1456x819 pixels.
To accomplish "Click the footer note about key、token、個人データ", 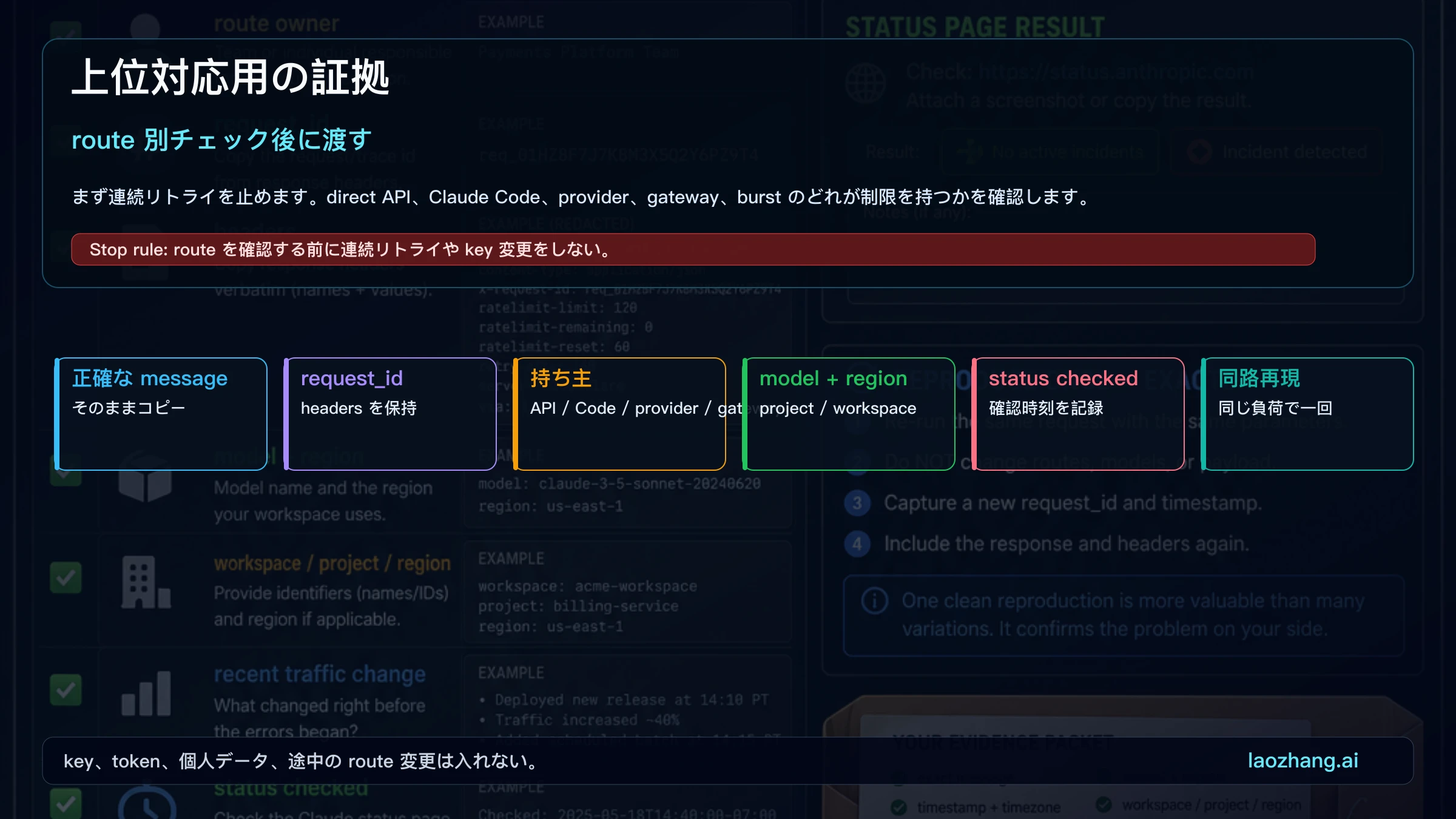I will coord(302,761).
